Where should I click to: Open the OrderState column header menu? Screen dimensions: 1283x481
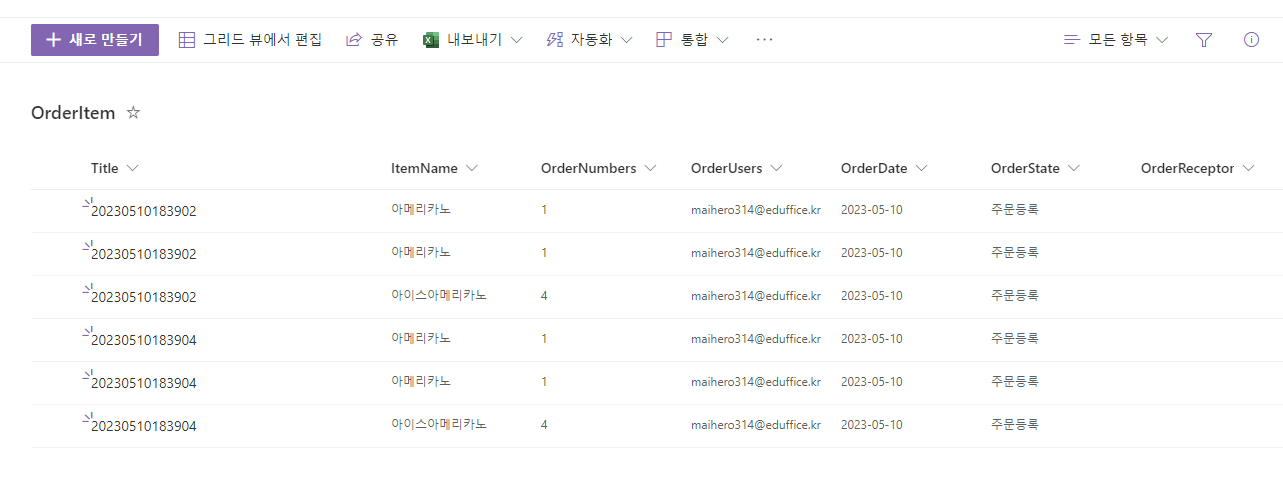pos(1035,168)
